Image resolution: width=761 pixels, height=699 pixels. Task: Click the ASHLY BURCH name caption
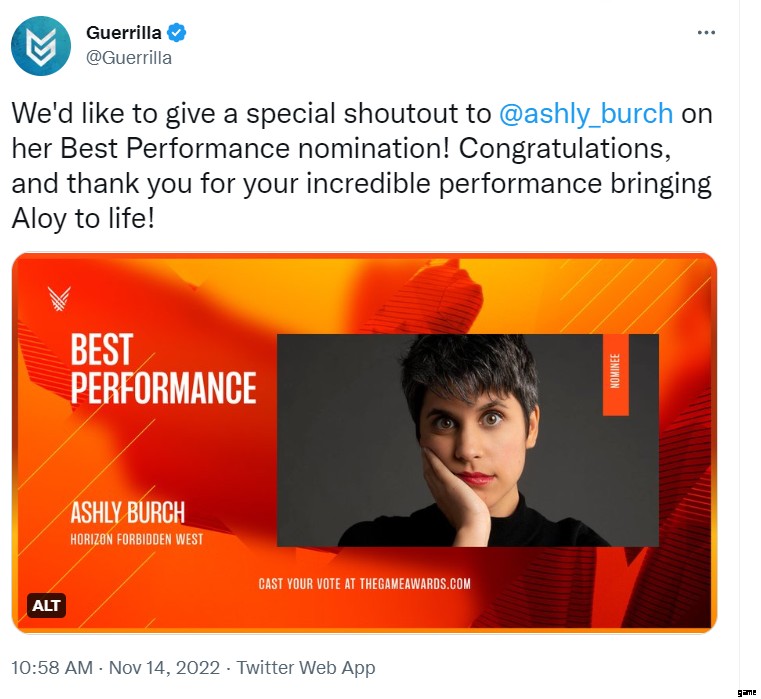tap(127, 513)
